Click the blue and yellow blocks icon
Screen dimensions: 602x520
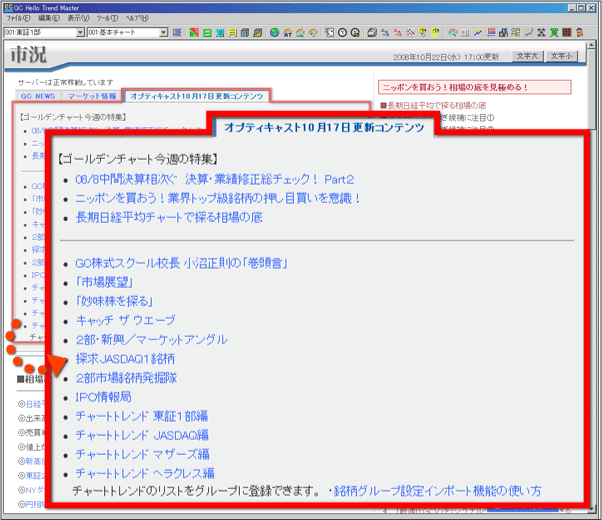click(x=503, y=33)
